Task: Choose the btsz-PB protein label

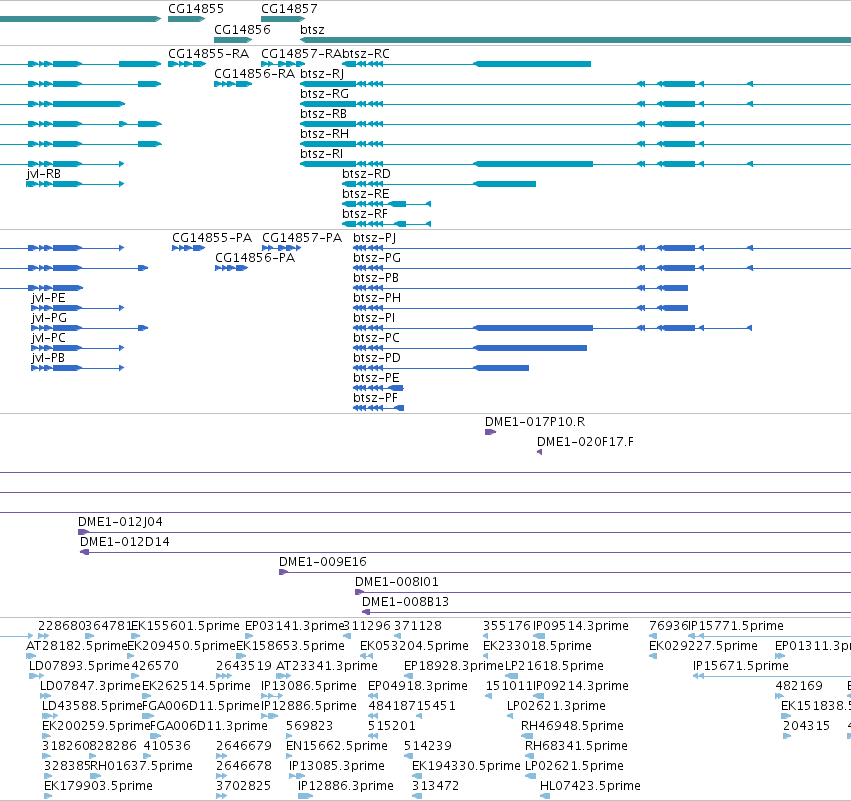Action: point(376,278)
